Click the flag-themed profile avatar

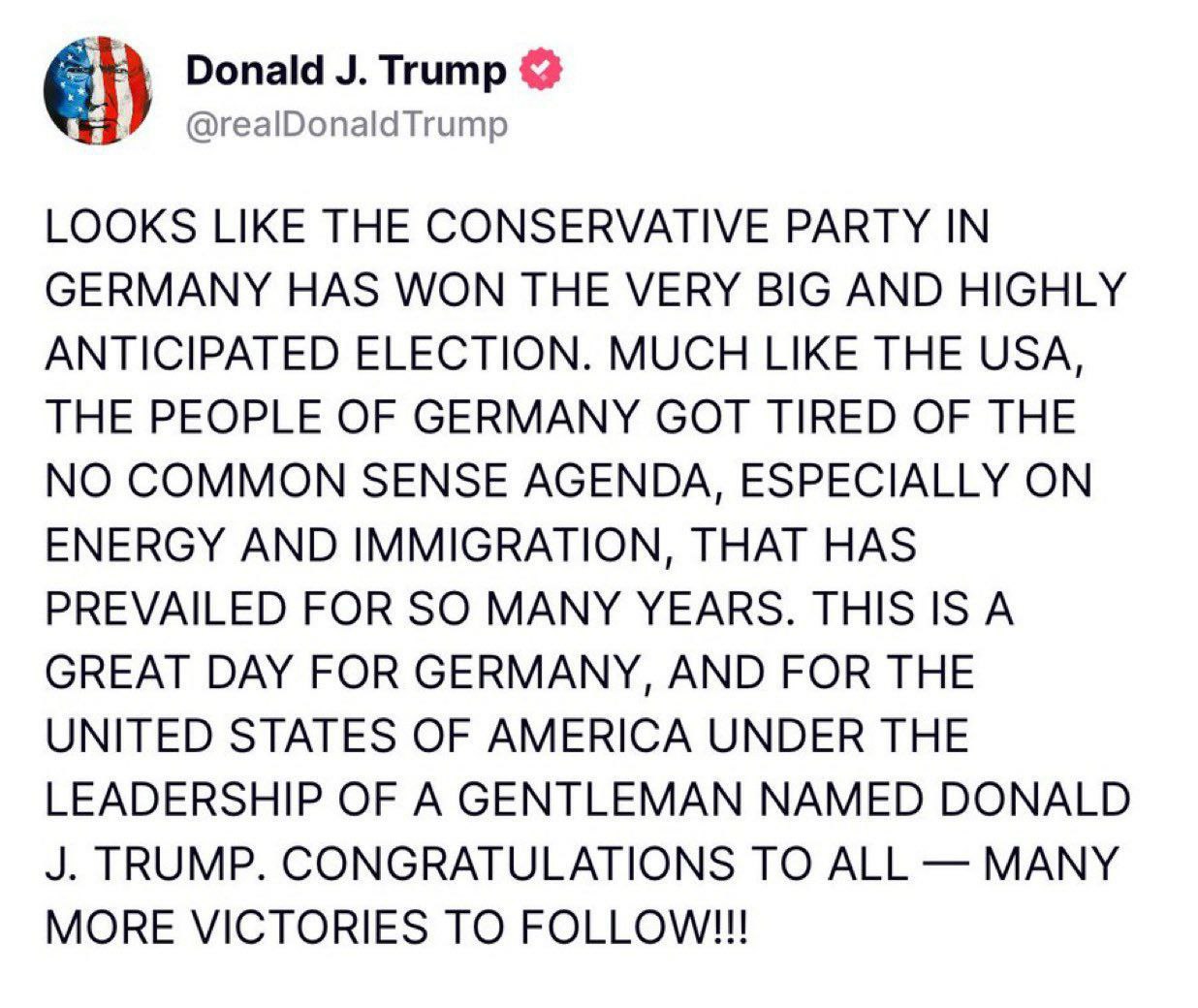click(x=101, y=92)
